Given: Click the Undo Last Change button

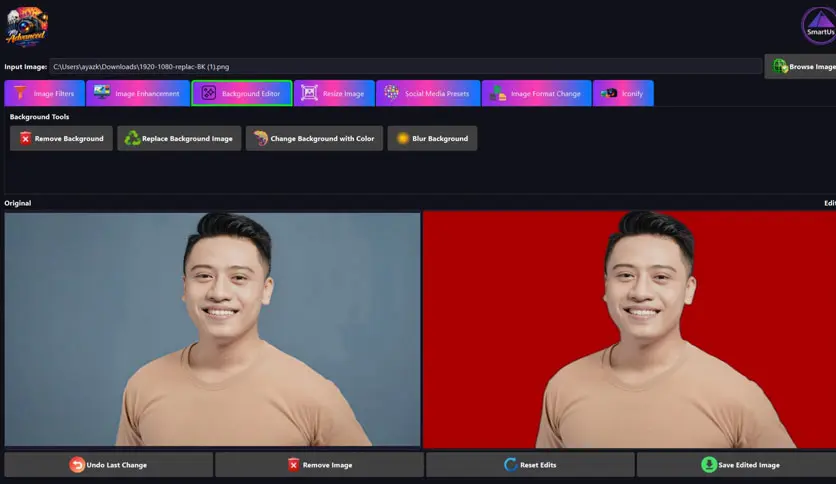Looking at the screenshot, I should click(x=109, y=465).
